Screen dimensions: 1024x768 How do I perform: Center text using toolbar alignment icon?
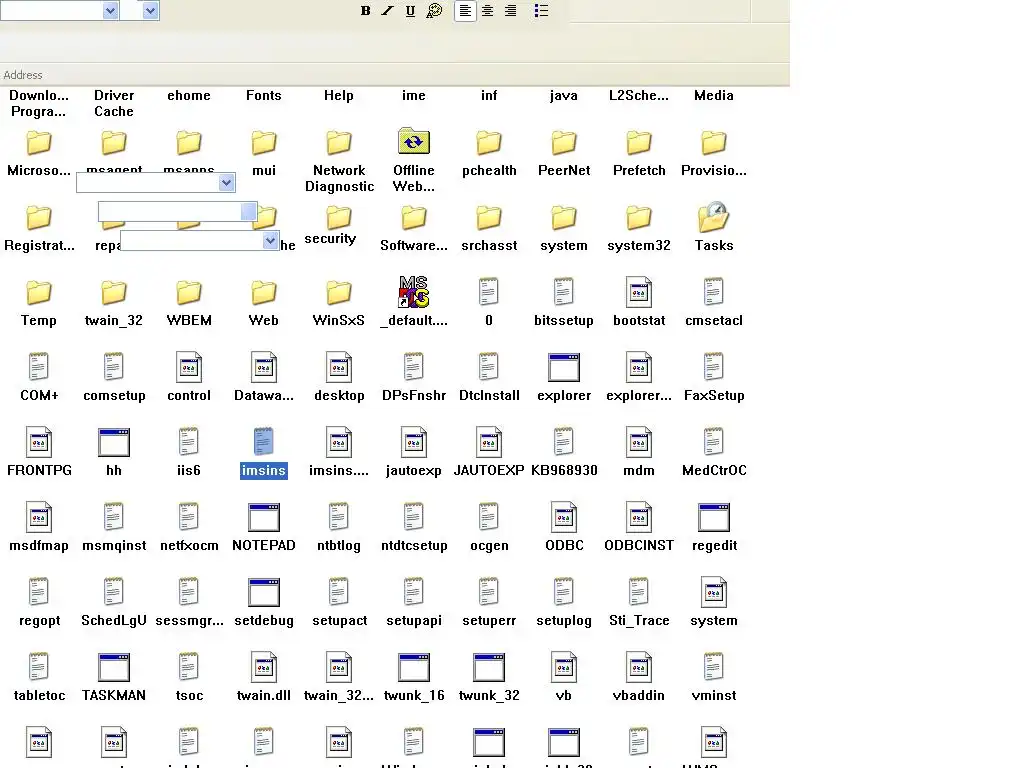pyautogui.click(x=488, y=10)
